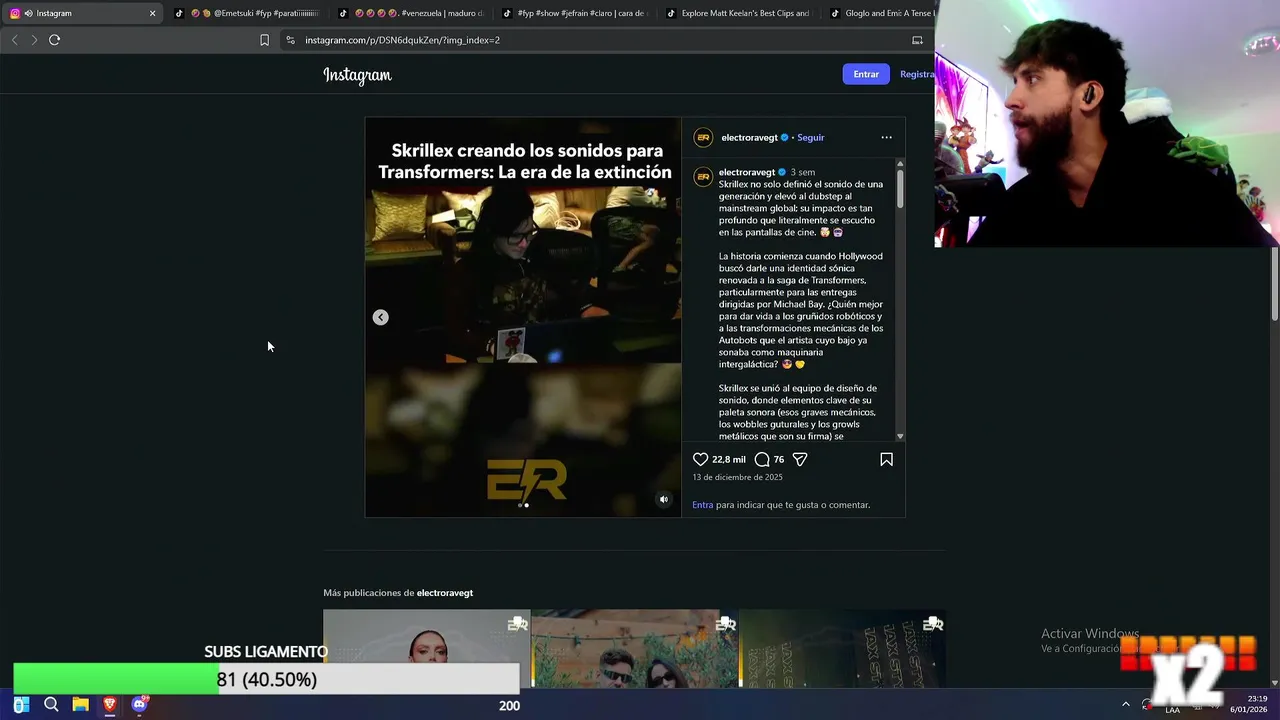Open the #fyp #show #jefrain tab
Viewport: 1280px width, 720px height.
pyautogui.click(x=575, y=13)
